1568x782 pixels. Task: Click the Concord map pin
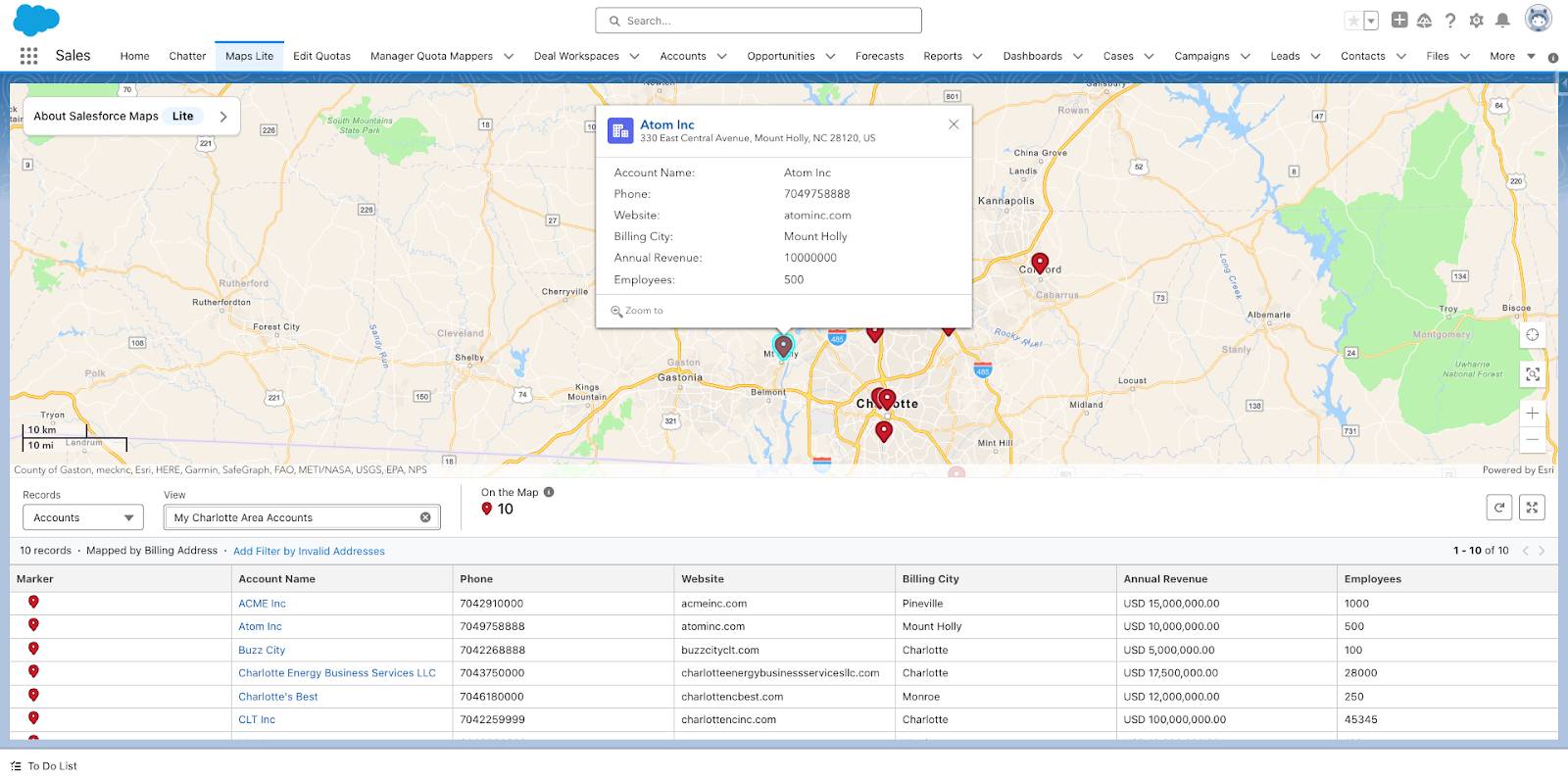pyautogui.click(x=1040, y=262)
